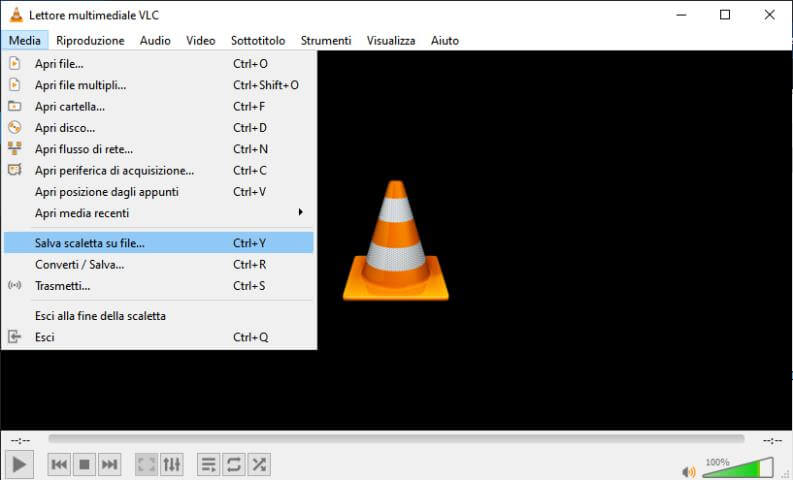The width and height of the screenshot is (793, 480).
Task: Choose Apri flusso di rete...
Action: pyautogui.click(x=158, y=149)
